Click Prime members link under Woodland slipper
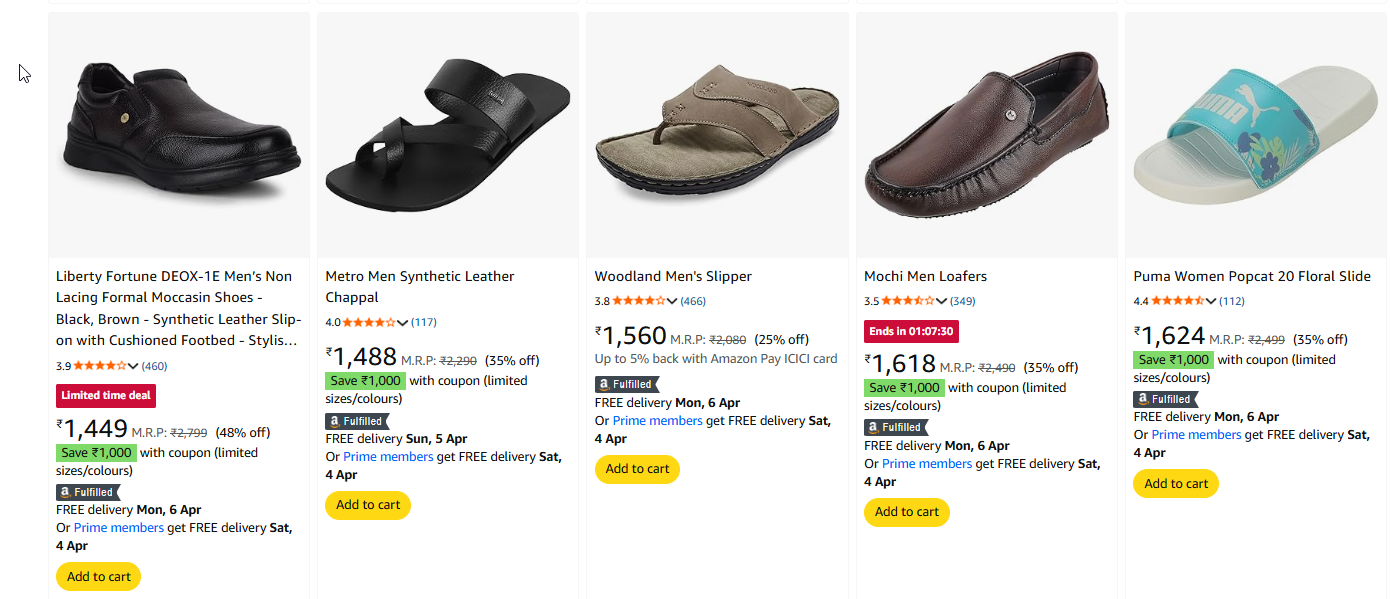This screenshot has width=1390, height=599. click(657, 421)
